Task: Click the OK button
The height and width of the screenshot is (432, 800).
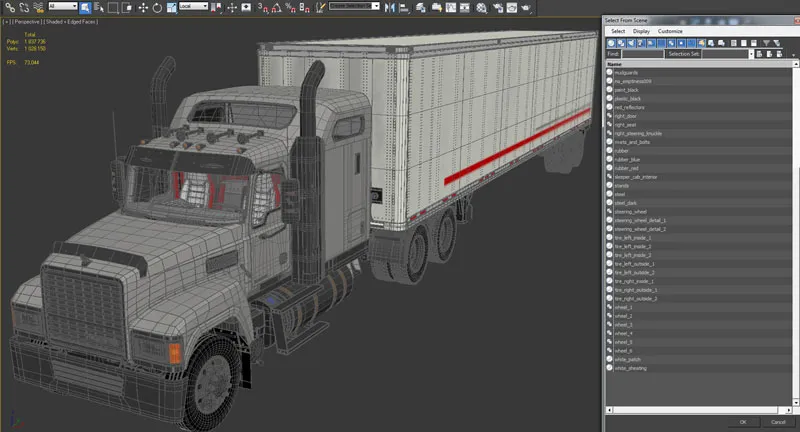Action: pyautogui.click(x=742, y=422)
